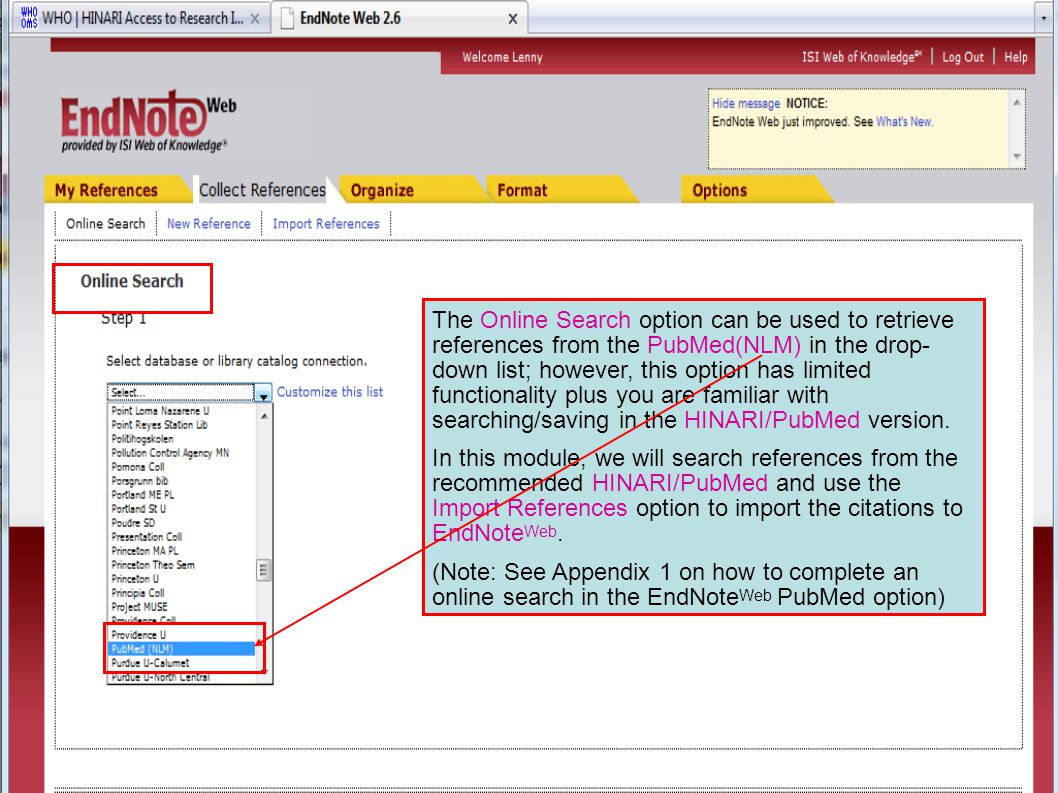Choose Portland St U entry
Viewport: 1058px width, 793px height.
138,509
